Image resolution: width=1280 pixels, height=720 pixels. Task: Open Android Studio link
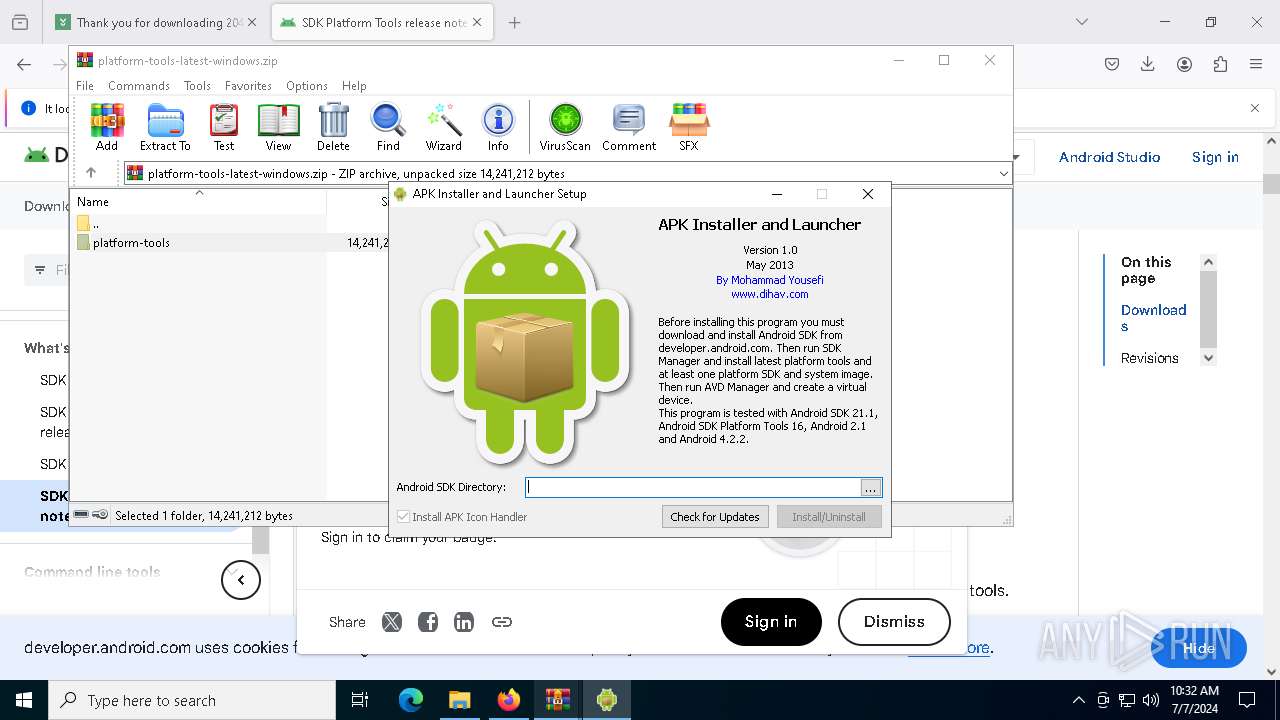point(1109,157)
